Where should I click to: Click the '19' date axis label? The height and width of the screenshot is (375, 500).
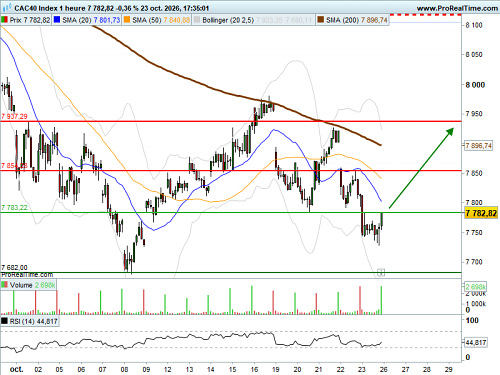276,369
